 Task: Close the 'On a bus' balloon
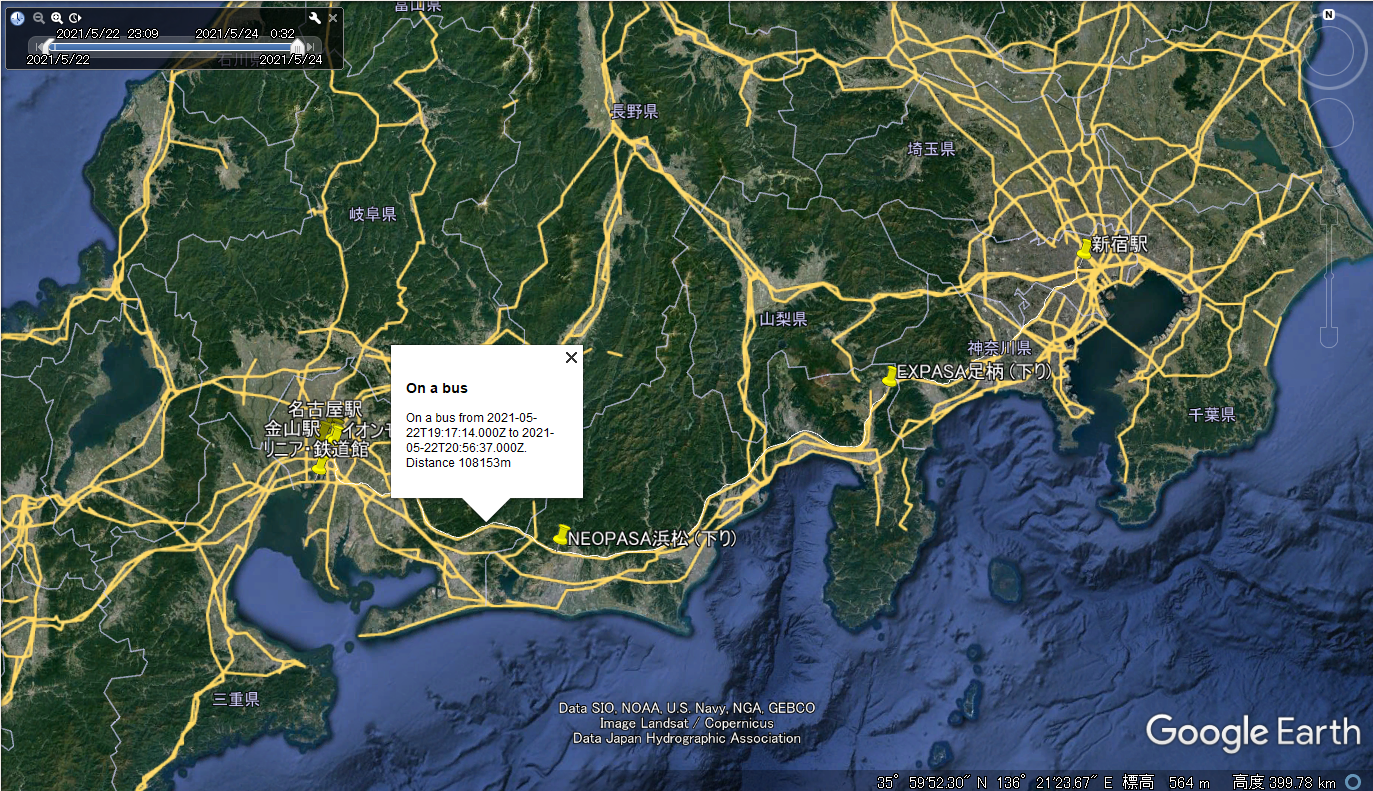571,357
